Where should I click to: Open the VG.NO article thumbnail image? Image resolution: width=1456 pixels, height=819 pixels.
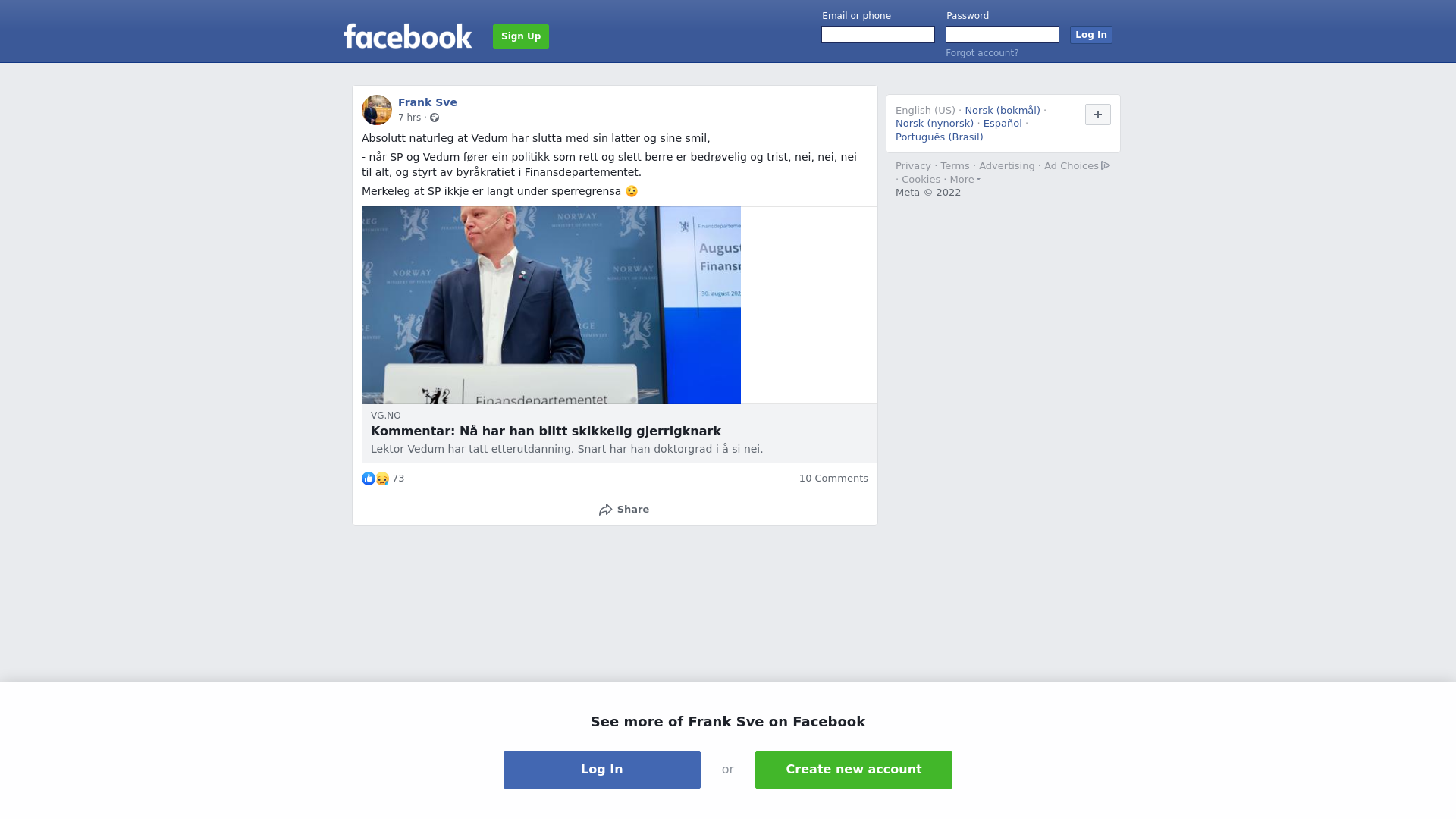(x=551, y=305)
